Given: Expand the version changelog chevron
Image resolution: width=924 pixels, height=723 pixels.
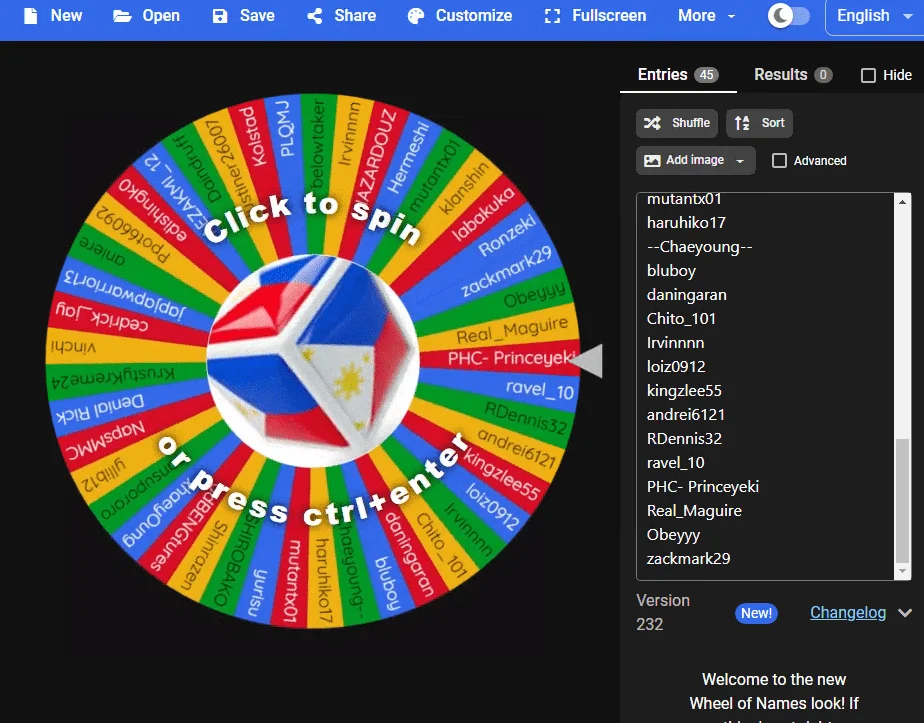Looking at the screenshot, I should point(905,613).
